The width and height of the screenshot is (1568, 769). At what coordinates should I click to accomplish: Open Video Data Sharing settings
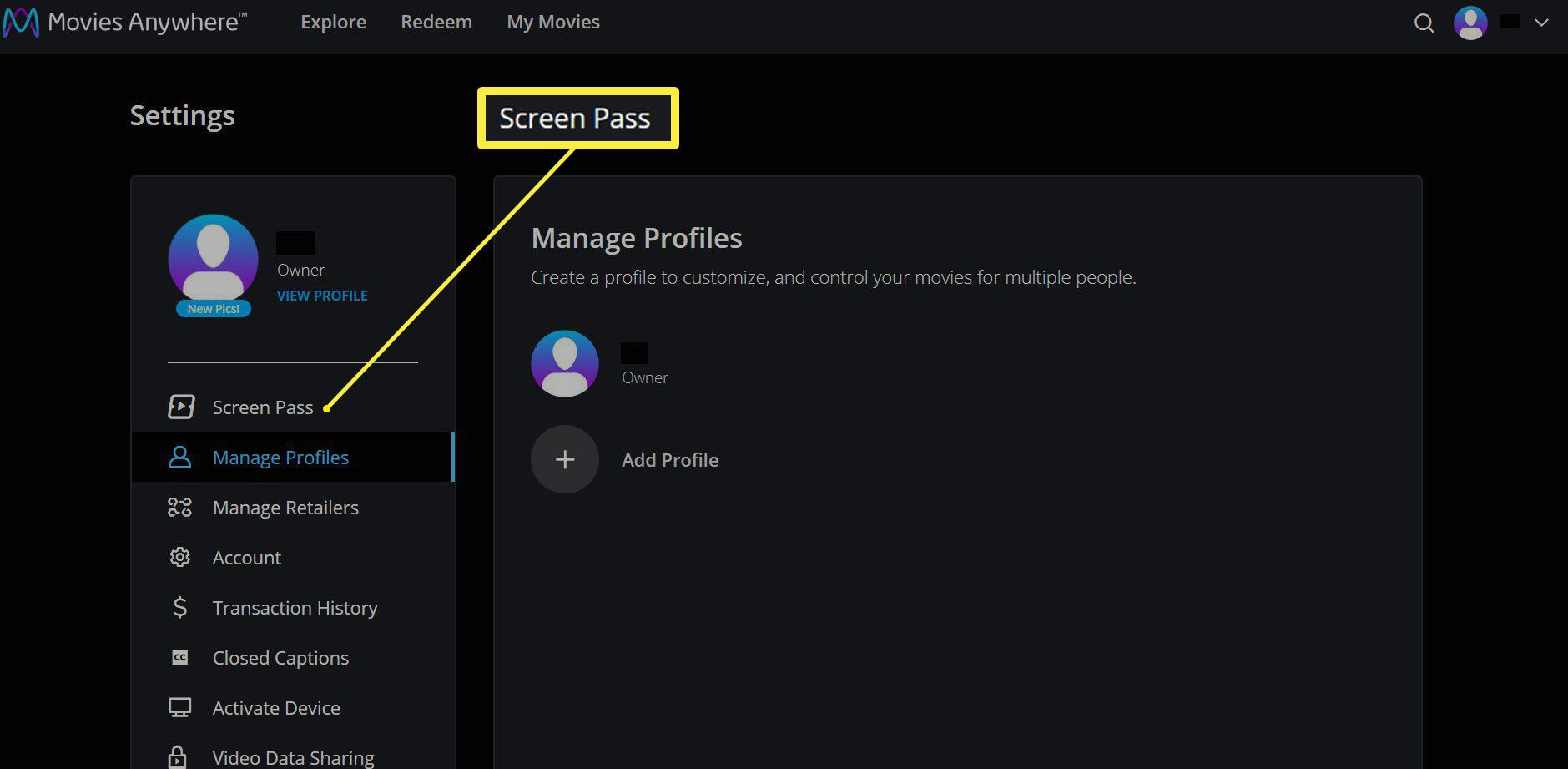[293, 758]
